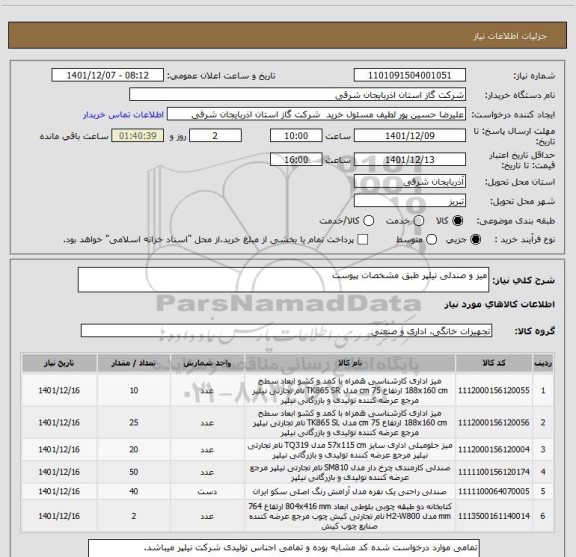This screenshot has height=557, width=576.
Task: Click product code 111110015612O174 in row 4
Action: pyautogui.click(x=494, y=472)
